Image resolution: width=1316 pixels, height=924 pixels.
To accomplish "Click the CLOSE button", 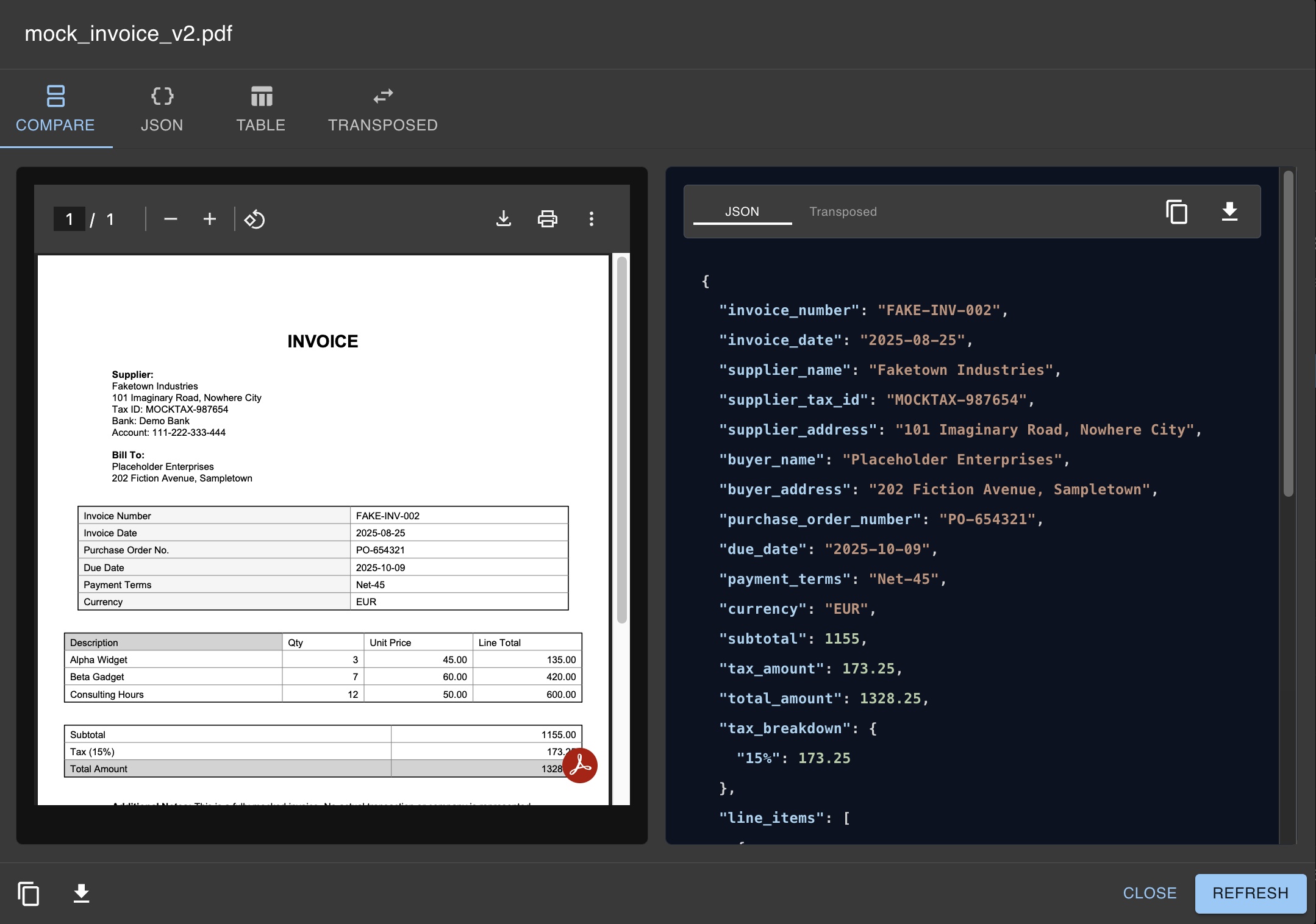I will (x=1150, y=894).
